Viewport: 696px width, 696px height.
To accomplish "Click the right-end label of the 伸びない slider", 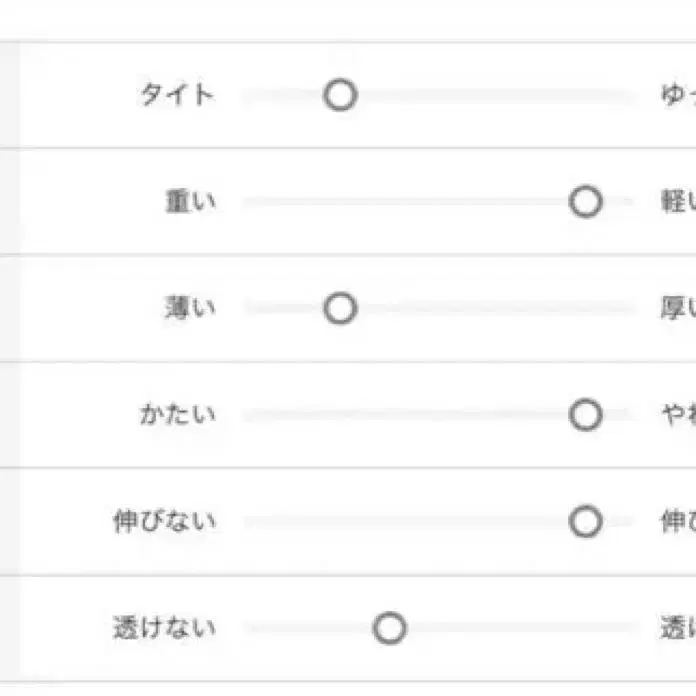I will [x=677, y=521].
